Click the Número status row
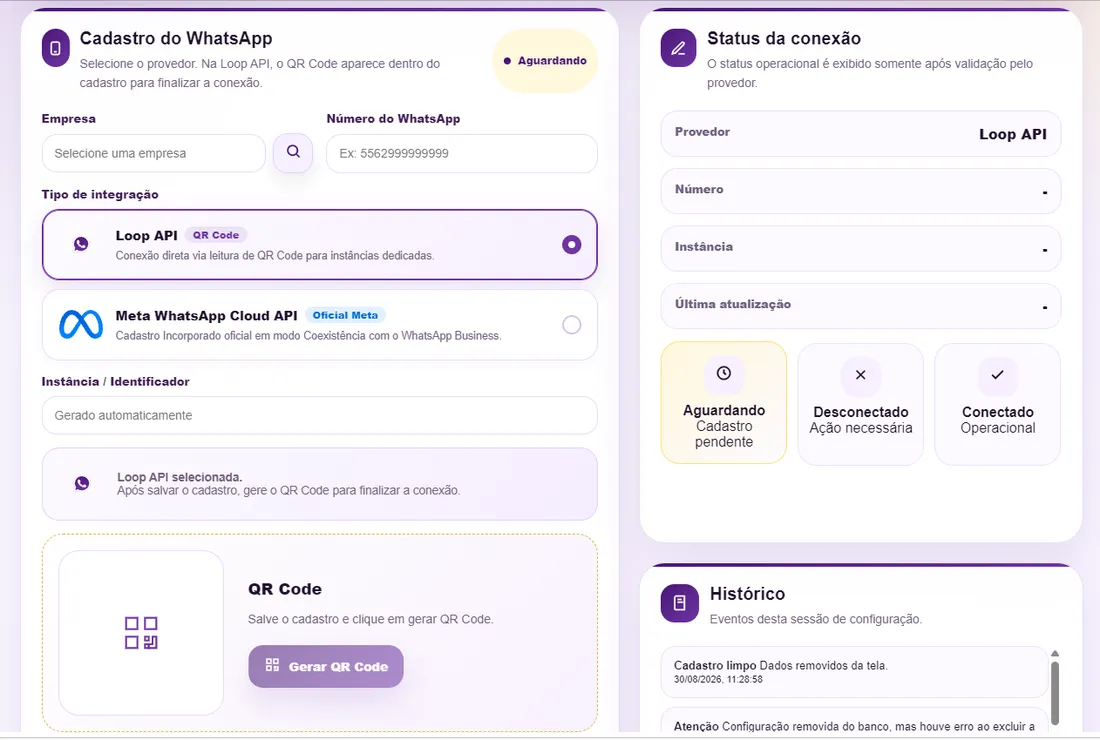 [861, 191]
